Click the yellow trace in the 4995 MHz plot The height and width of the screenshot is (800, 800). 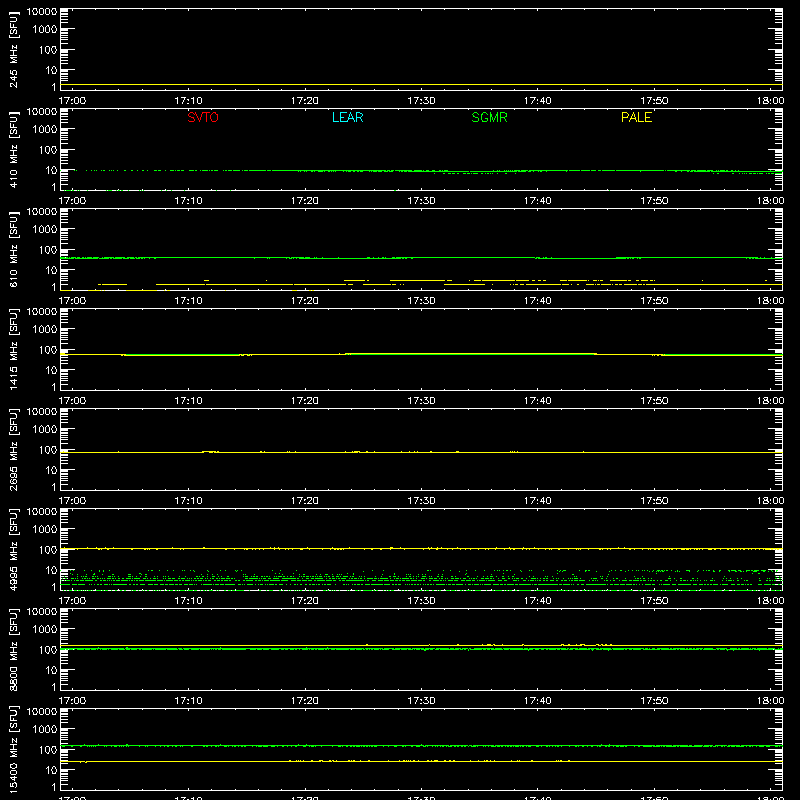pyautogui.click(x=421, y=549)
